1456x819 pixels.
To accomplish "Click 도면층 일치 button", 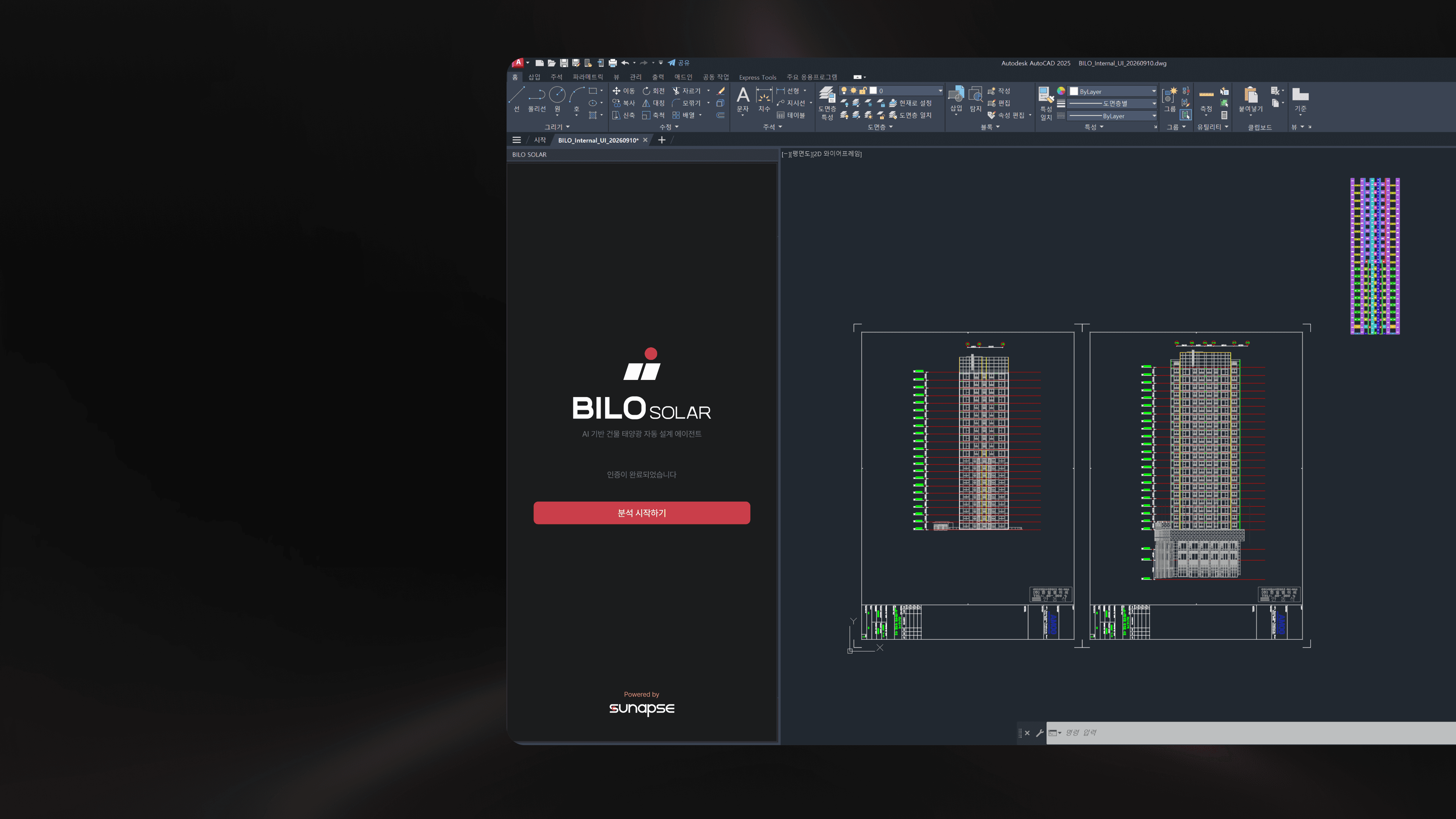I will pos(910,115).
